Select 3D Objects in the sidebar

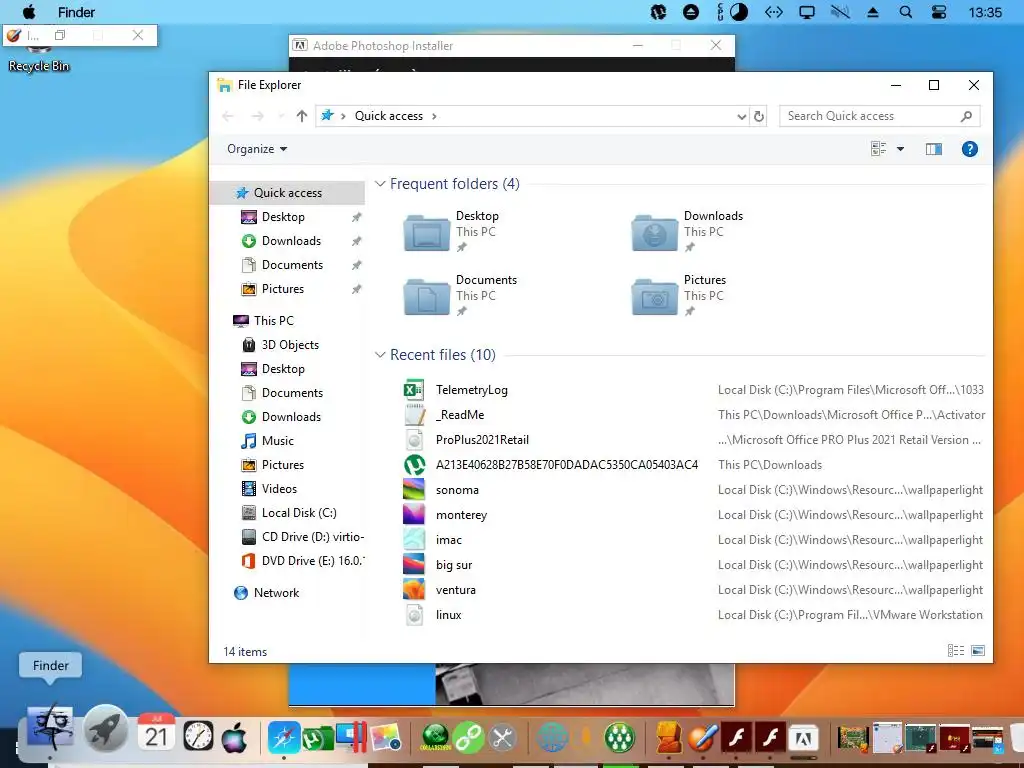coord(290,345)
